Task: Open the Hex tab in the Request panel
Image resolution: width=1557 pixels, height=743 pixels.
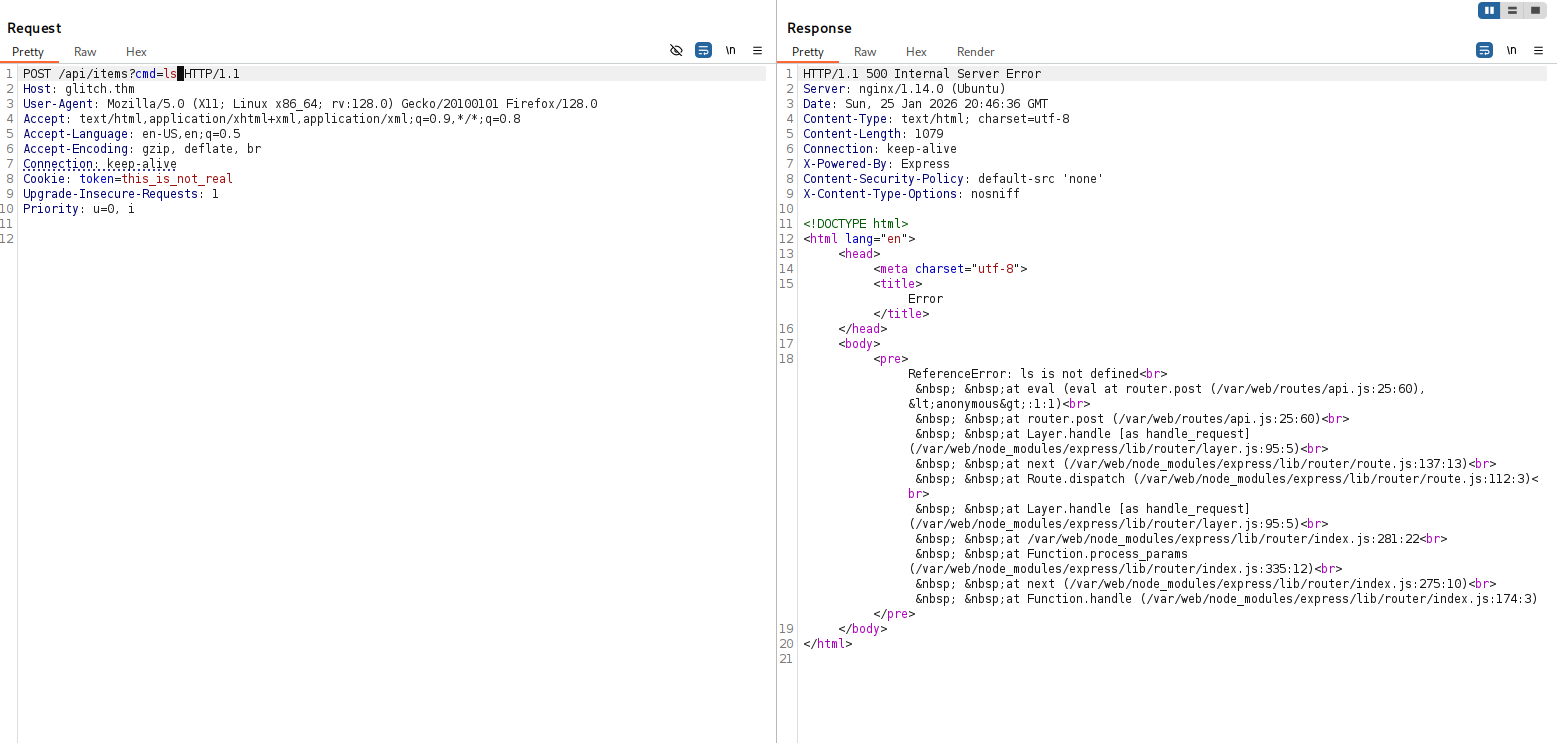Action: pos(136,52)
